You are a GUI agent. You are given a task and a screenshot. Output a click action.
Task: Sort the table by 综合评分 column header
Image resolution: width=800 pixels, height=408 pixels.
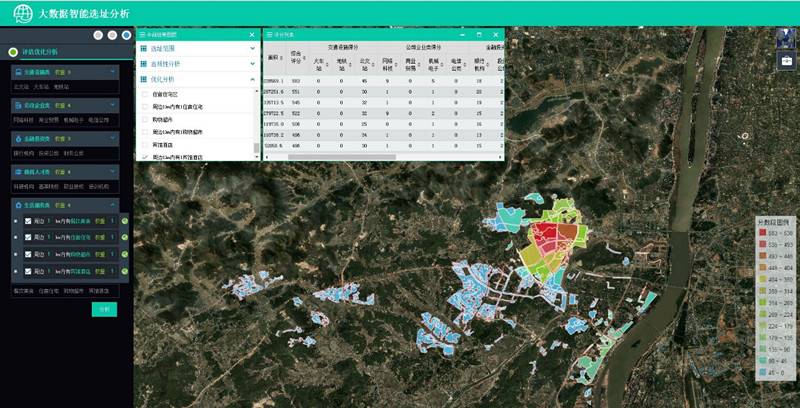pyautogui.click(x=296, y=60)
